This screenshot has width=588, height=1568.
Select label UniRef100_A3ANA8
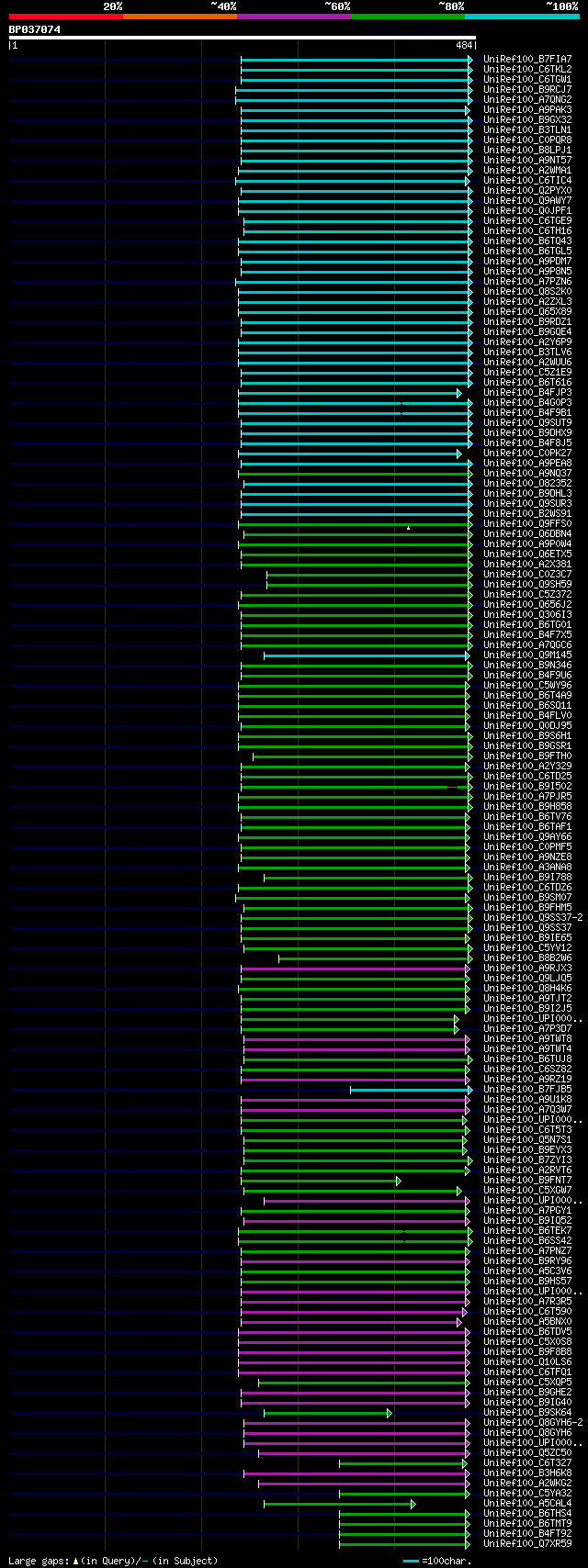(x=527, y=868)
